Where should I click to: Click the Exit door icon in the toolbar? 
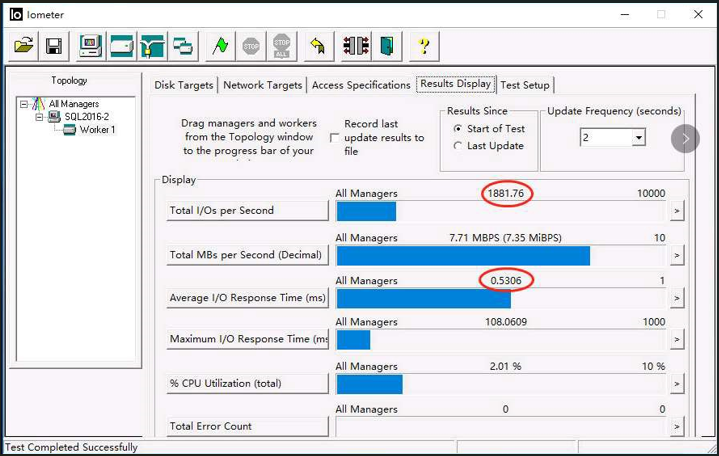point(386,46)
